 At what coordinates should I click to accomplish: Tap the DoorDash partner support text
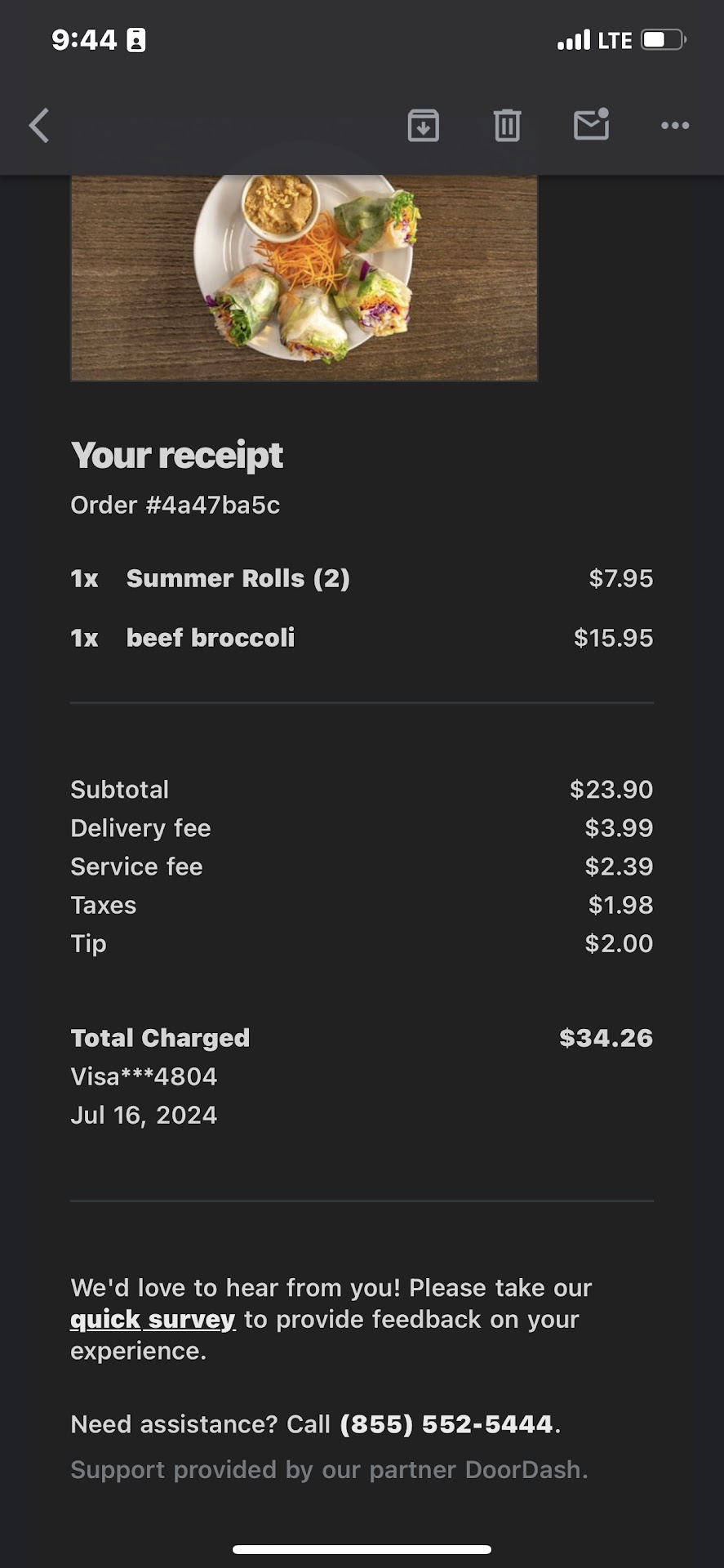(x=329, y=1470)
